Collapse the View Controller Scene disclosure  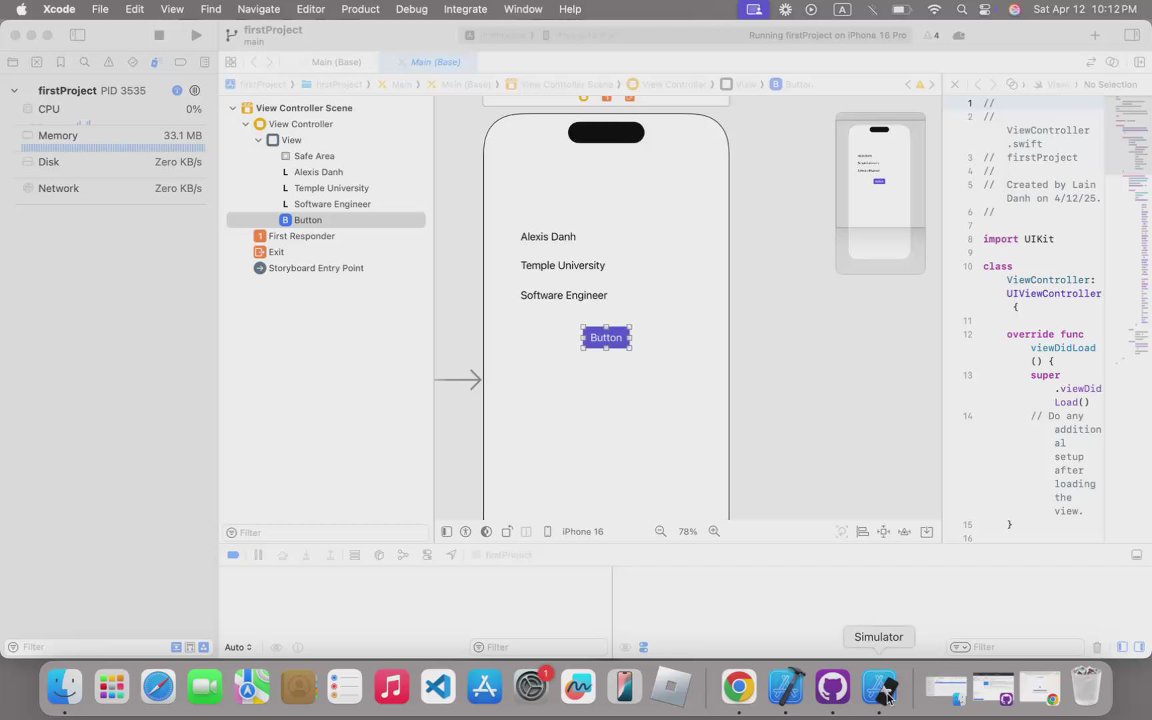pos(233,108)
